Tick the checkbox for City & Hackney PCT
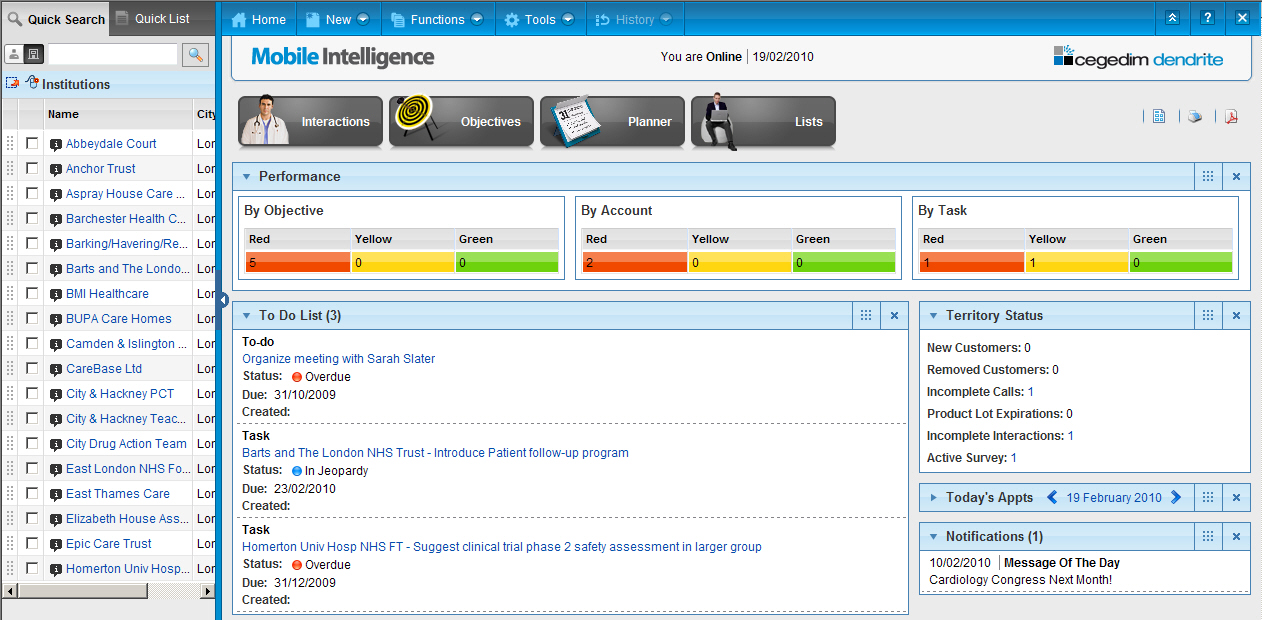Viewport: 1262px width, 620px height. 32,393
